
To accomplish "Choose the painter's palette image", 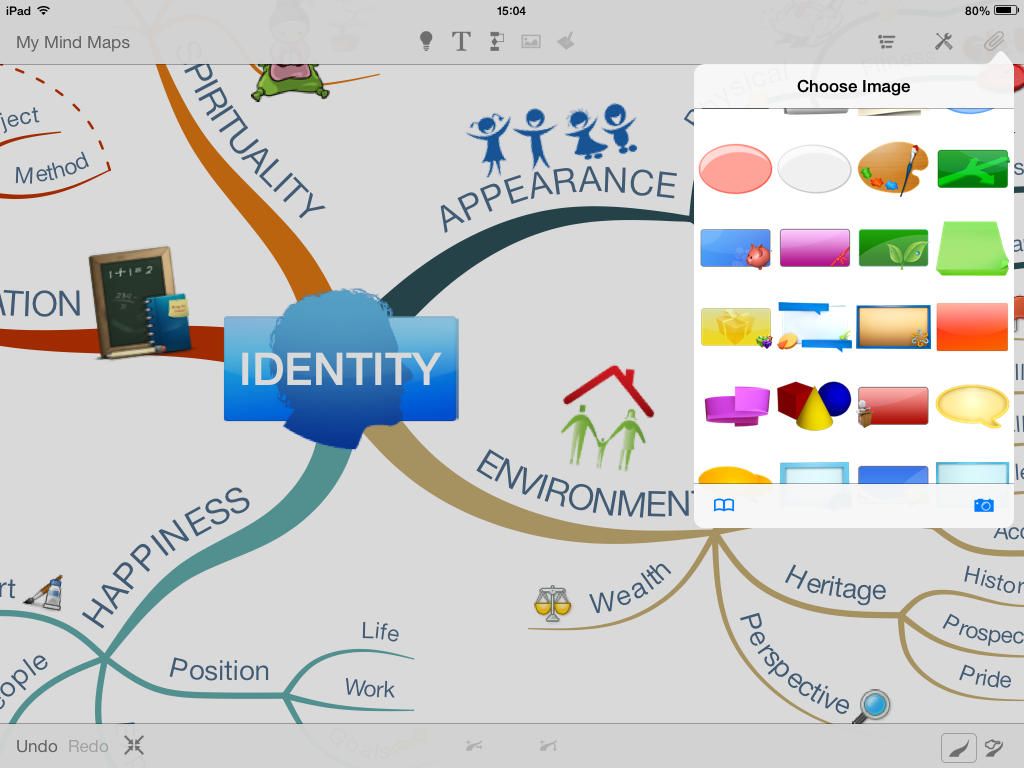I will (893, 168).
